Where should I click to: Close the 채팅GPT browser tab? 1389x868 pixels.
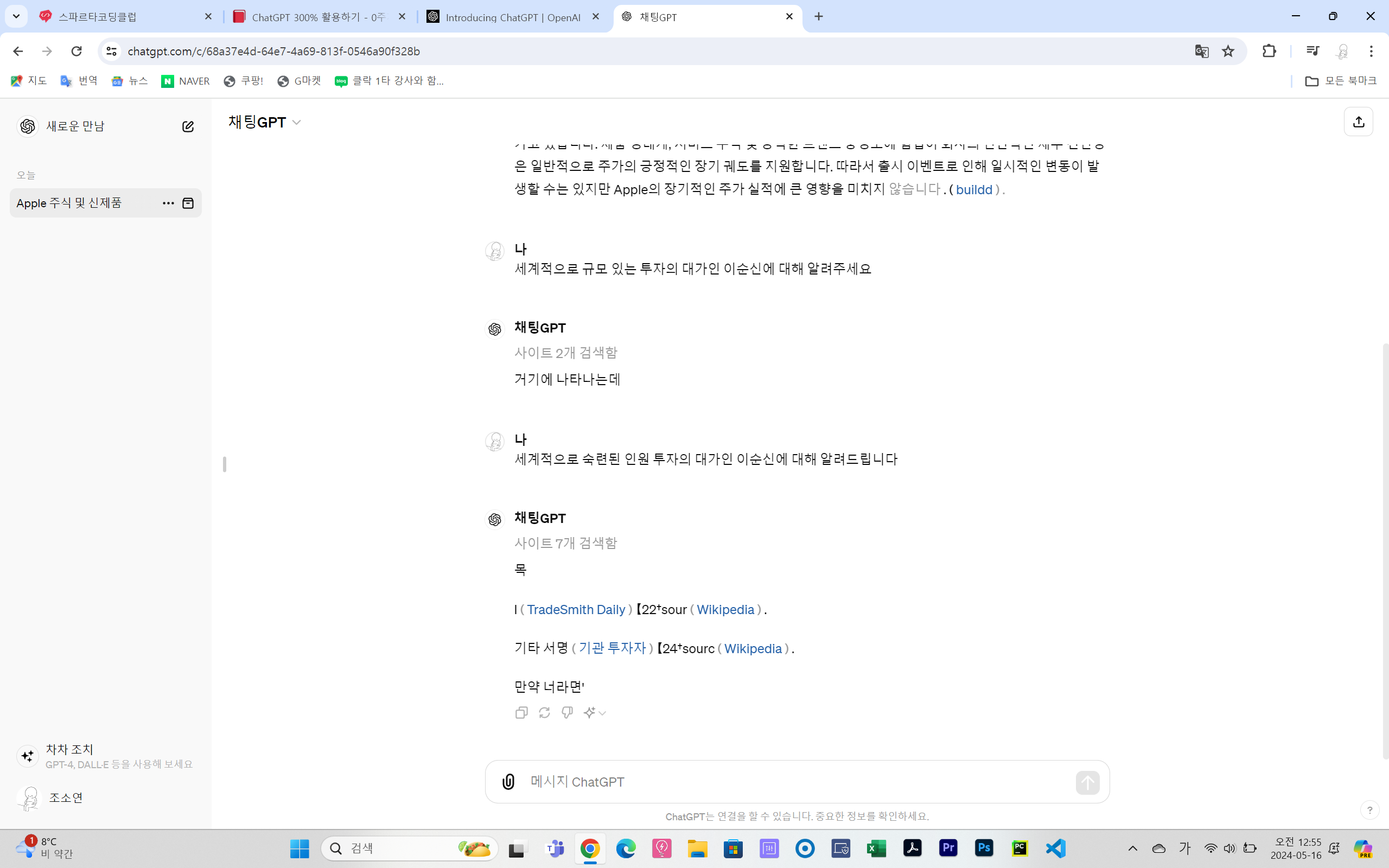pyautogui.click(x=789, y=17)
